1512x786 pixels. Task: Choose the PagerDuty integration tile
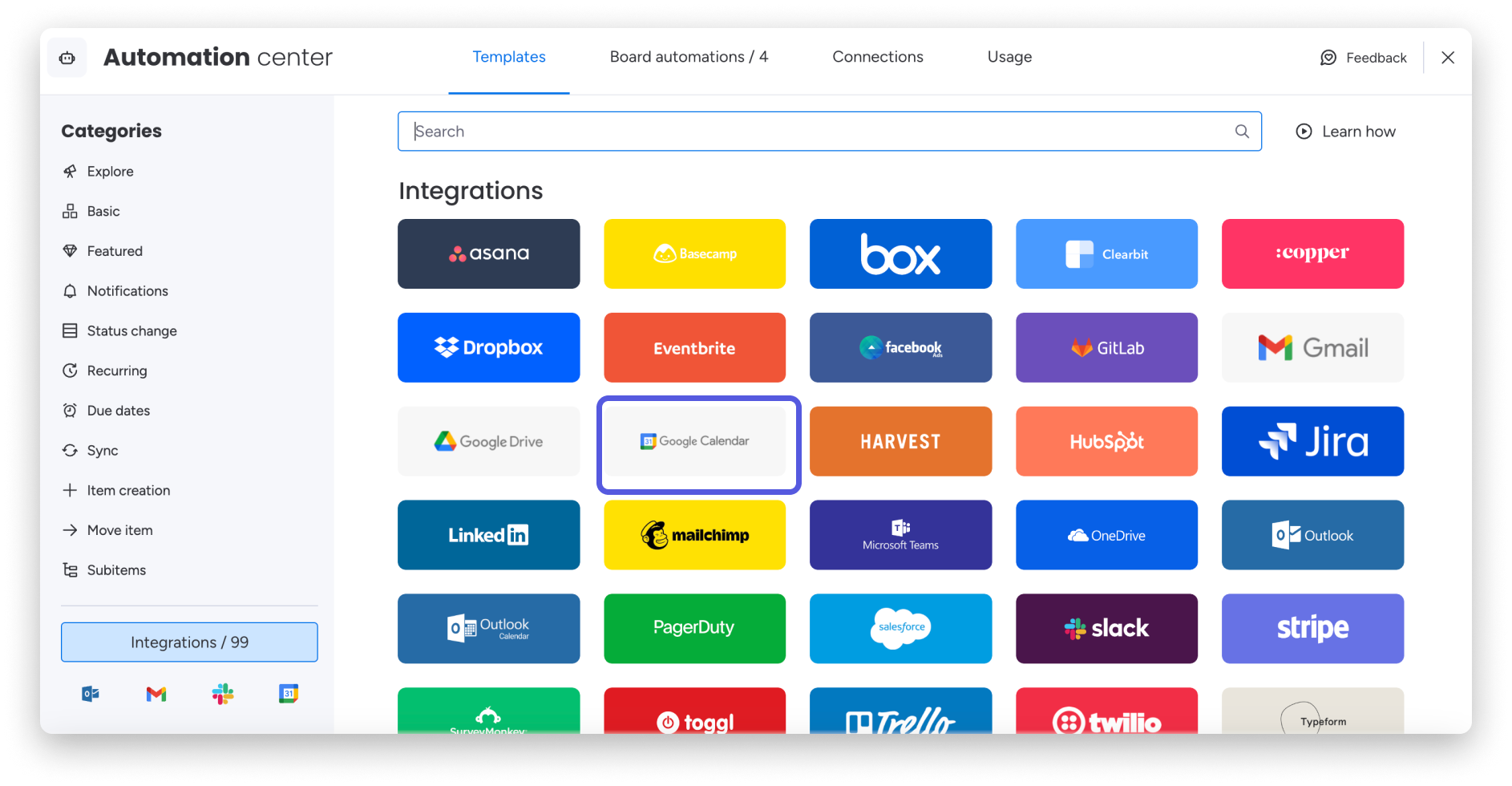click(694, 629)
